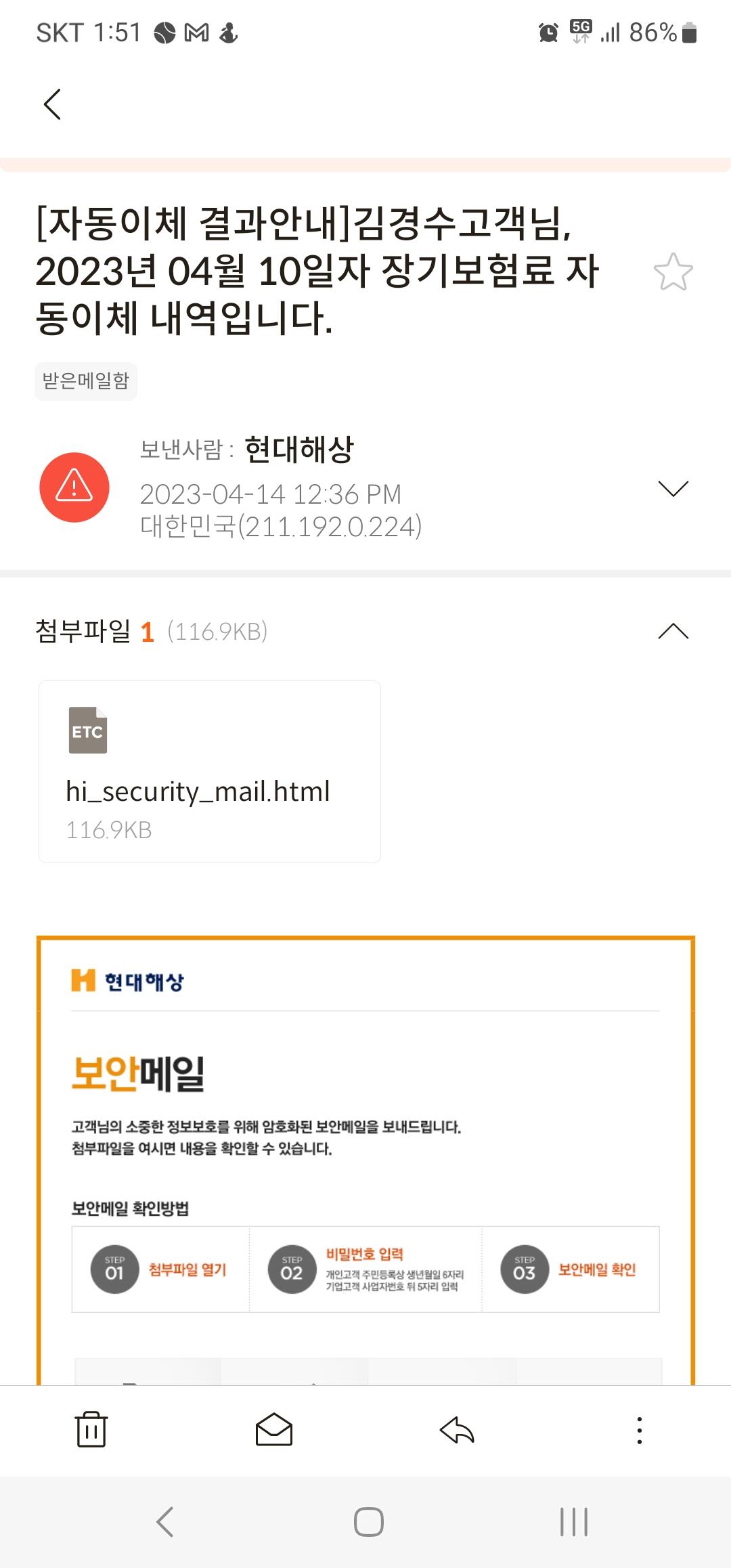Star this email as important

673,272
